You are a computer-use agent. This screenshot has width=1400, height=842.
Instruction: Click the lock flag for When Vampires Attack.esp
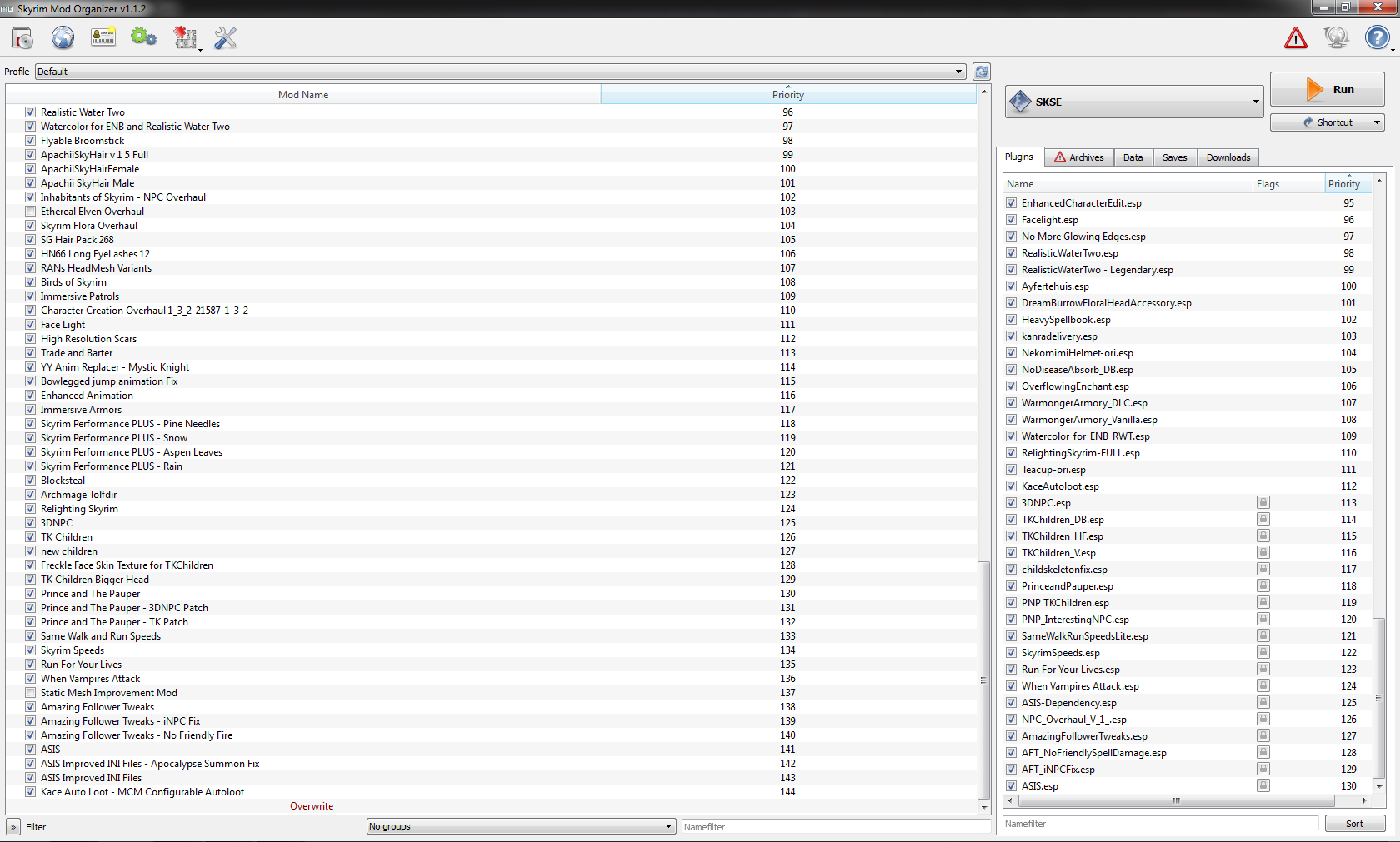[1263, 685]
